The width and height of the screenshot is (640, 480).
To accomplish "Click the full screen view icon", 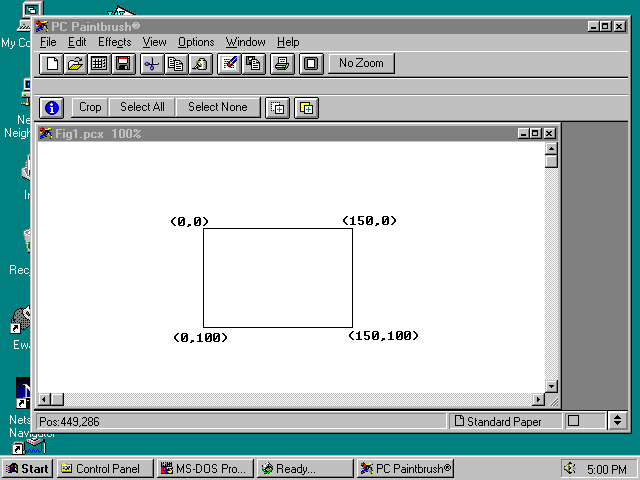I will pyautogui.click(x=311, y=64).
